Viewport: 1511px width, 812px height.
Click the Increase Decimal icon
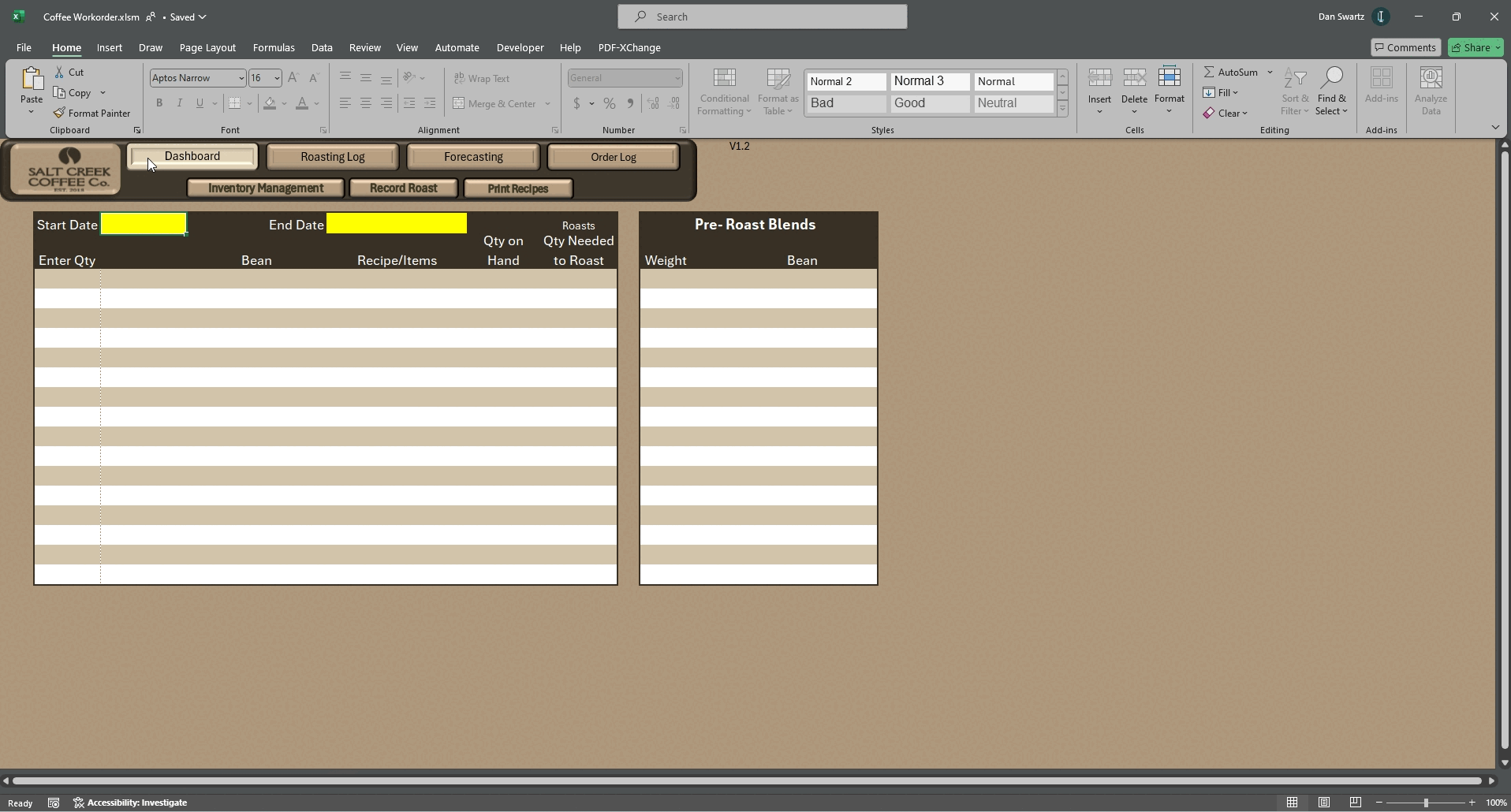(653, 103)
